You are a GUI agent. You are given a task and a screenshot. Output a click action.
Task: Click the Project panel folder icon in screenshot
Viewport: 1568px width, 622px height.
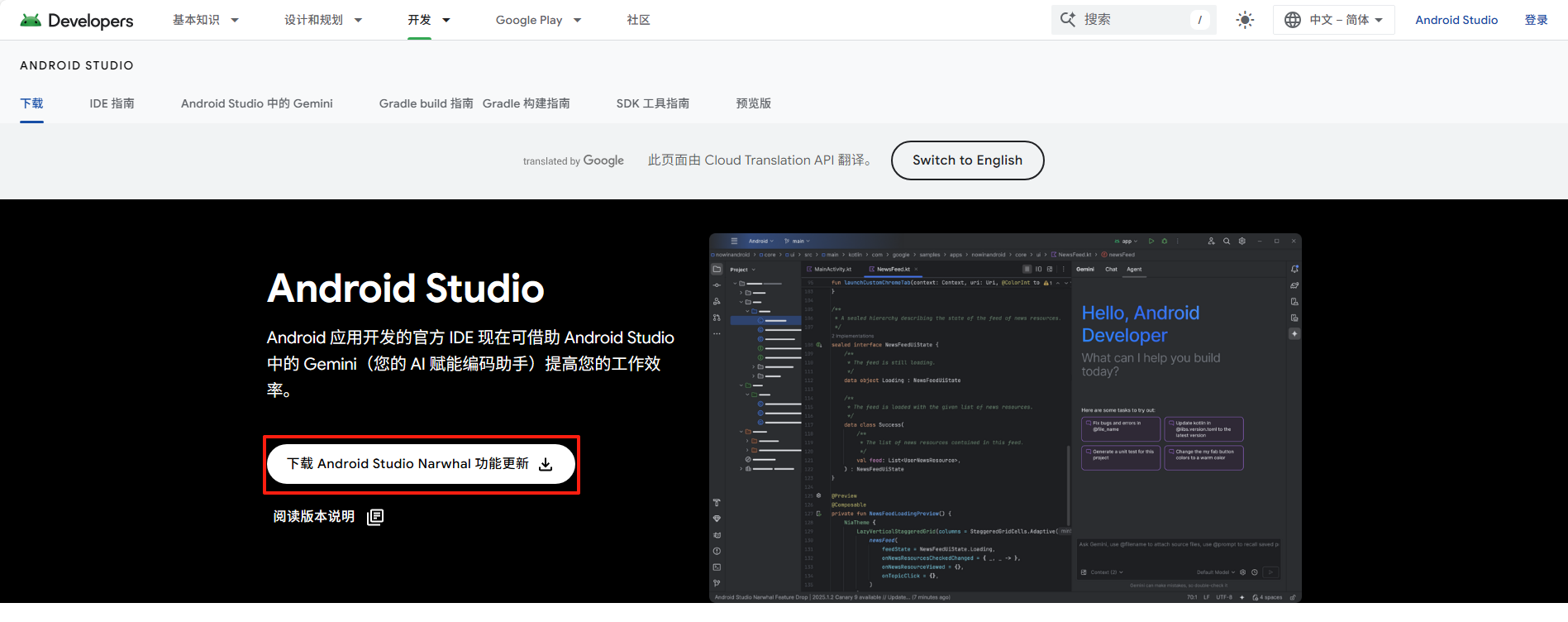pyautogui.click(x=717, y=269)
